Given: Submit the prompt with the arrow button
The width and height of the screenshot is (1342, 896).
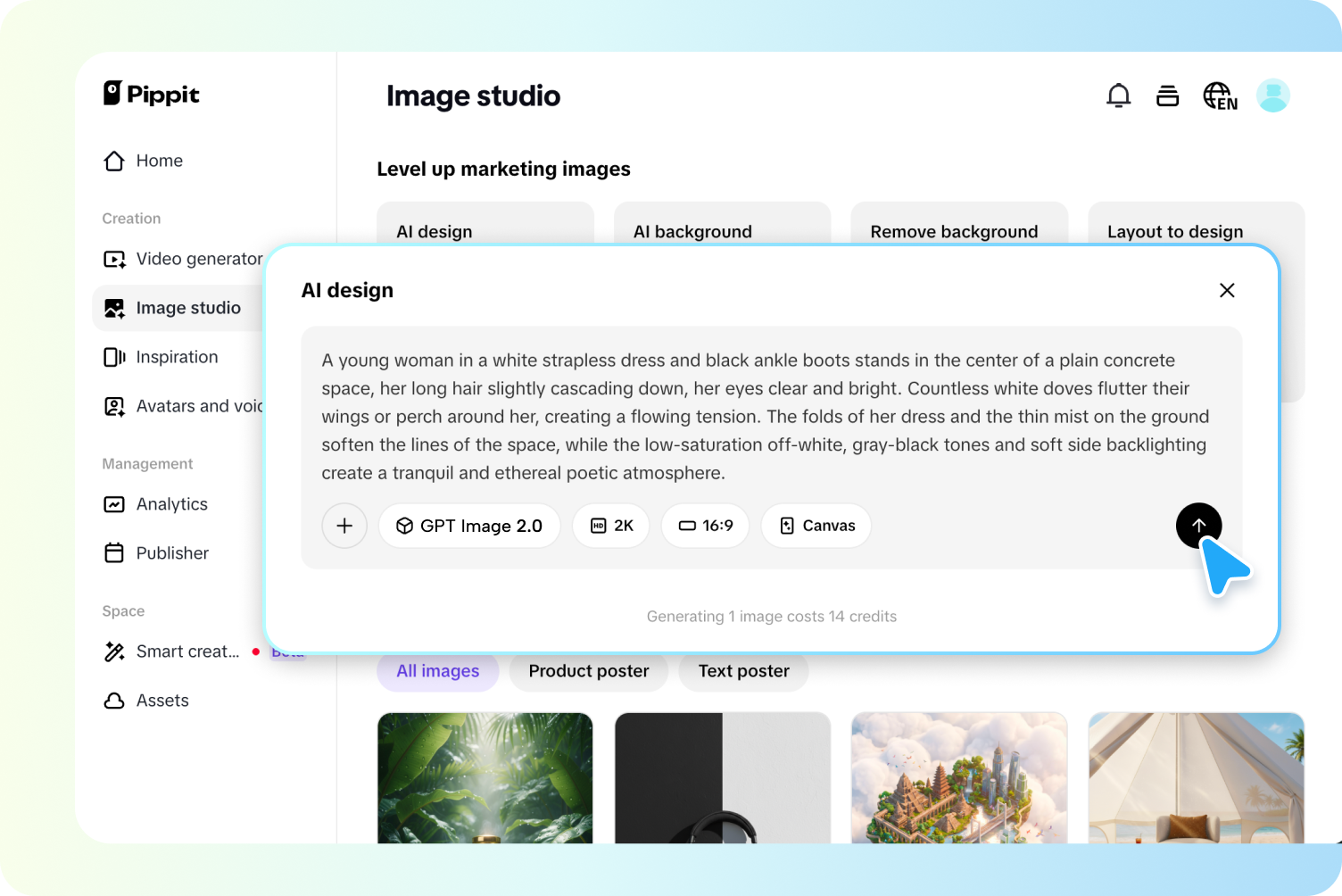Looking at the screenshot, I should point(1198,526).
